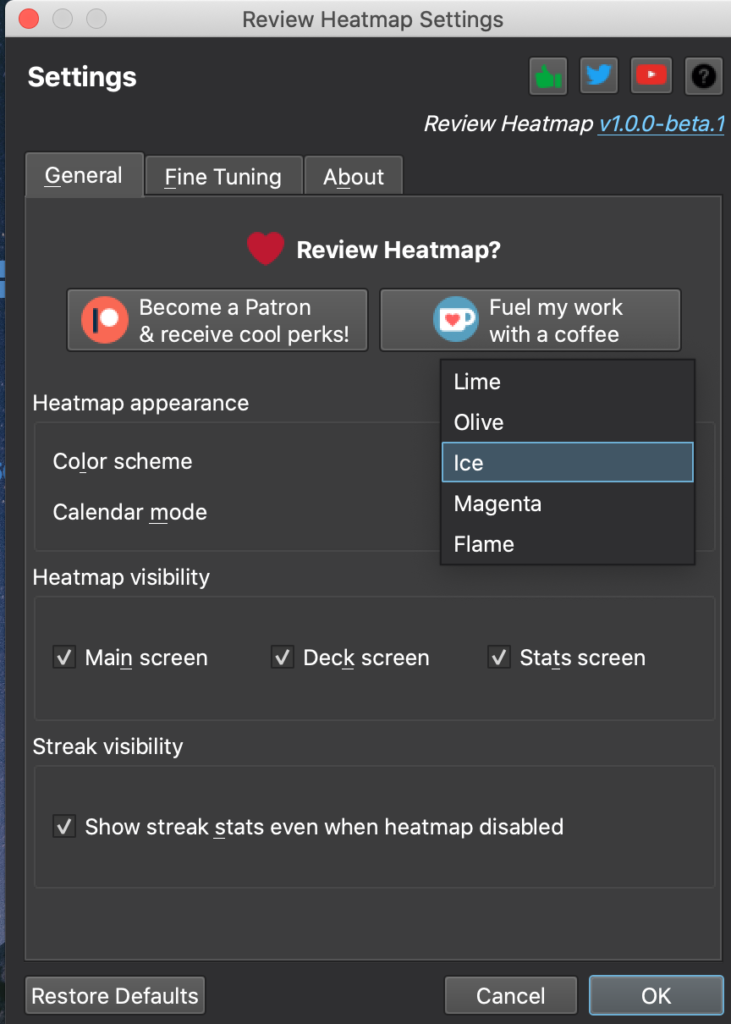Toggle the Main screen checkbox
This screenshot has height=1024, width=731.
tap(64, 657)
